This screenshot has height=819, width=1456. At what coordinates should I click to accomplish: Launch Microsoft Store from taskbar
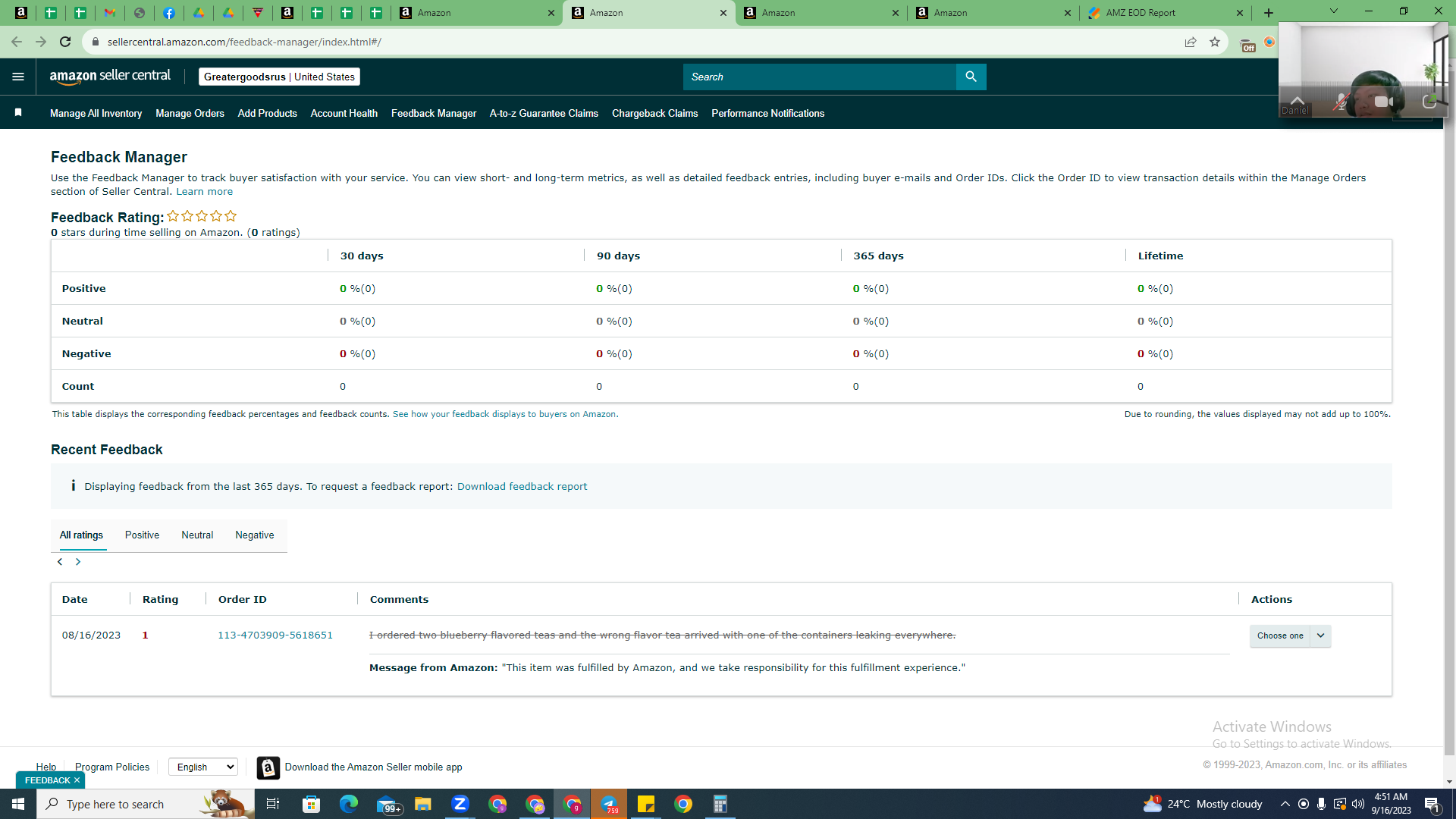tap(312, 804)
